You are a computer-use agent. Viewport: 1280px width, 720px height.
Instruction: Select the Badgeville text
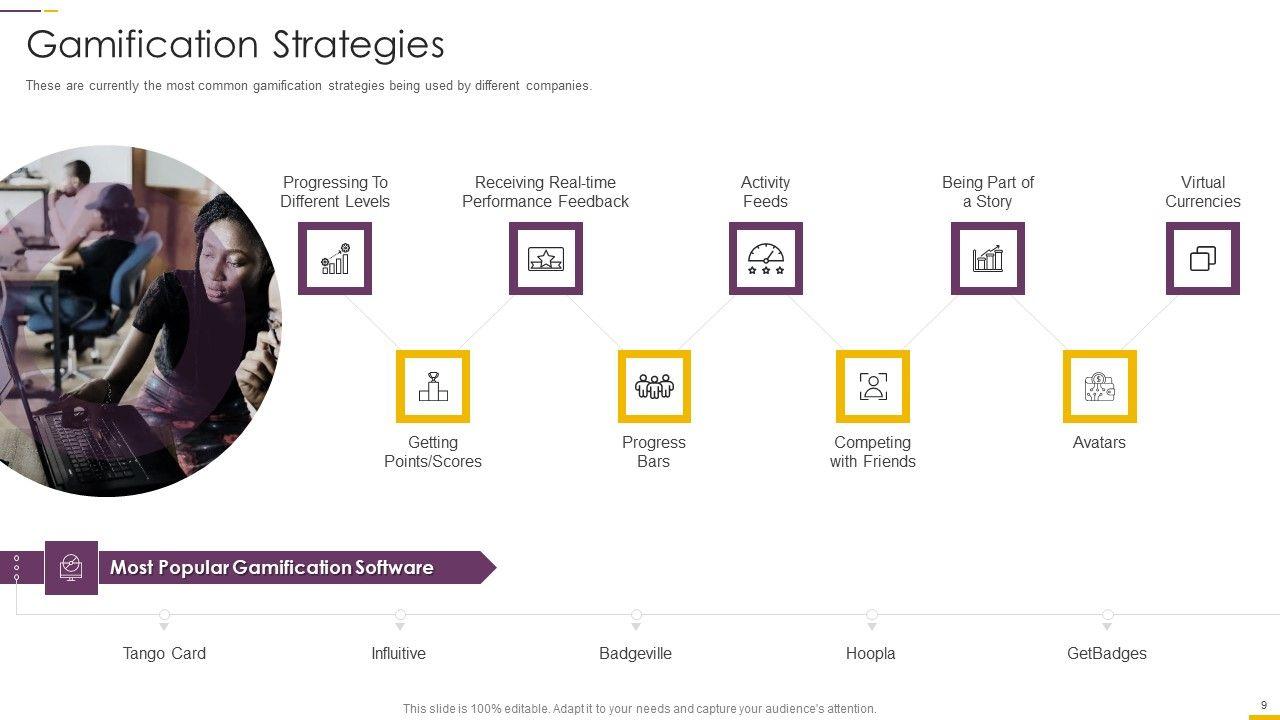point(635,653)
